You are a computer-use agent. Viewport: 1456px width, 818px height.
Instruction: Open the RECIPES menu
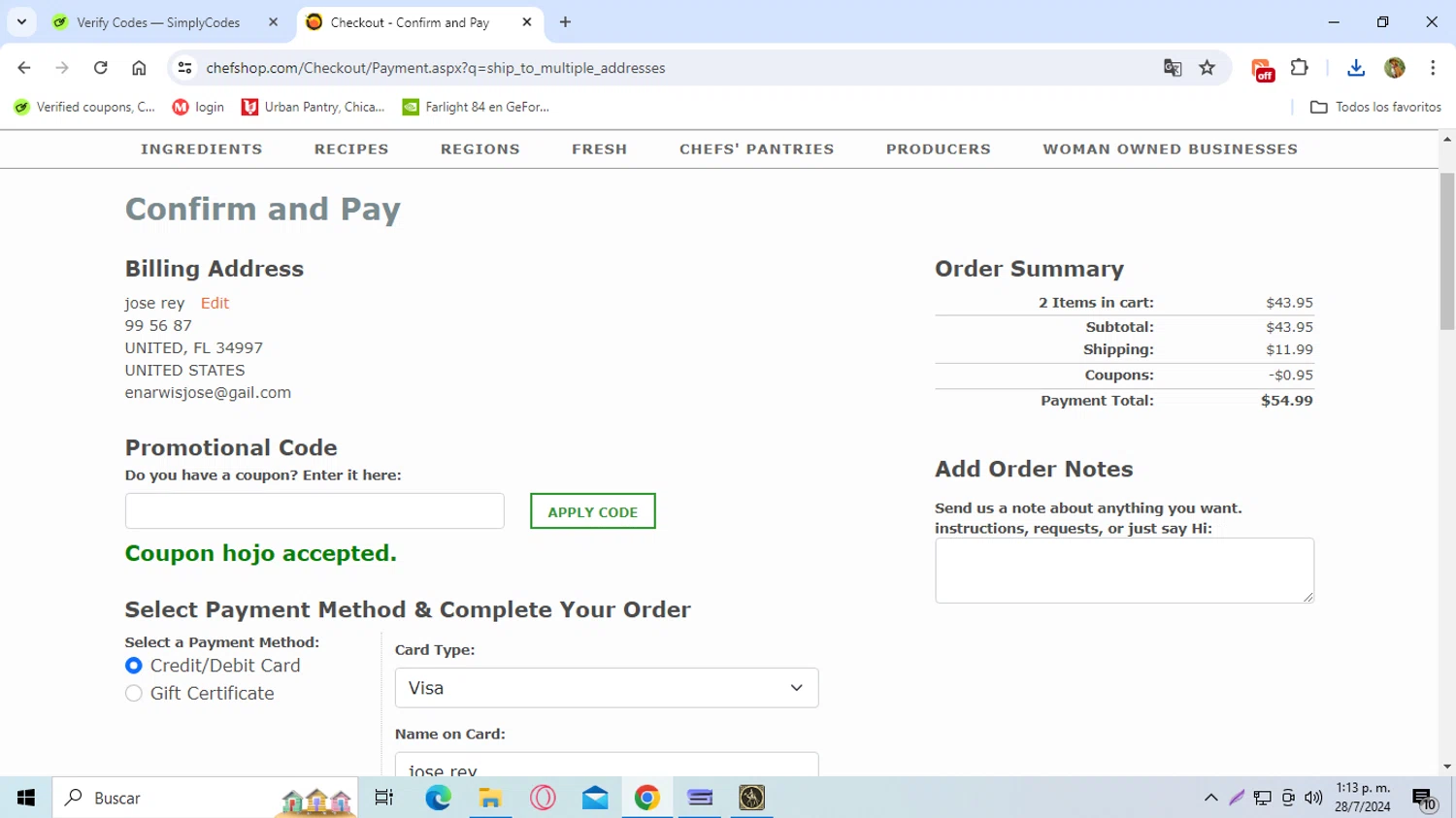351,149
